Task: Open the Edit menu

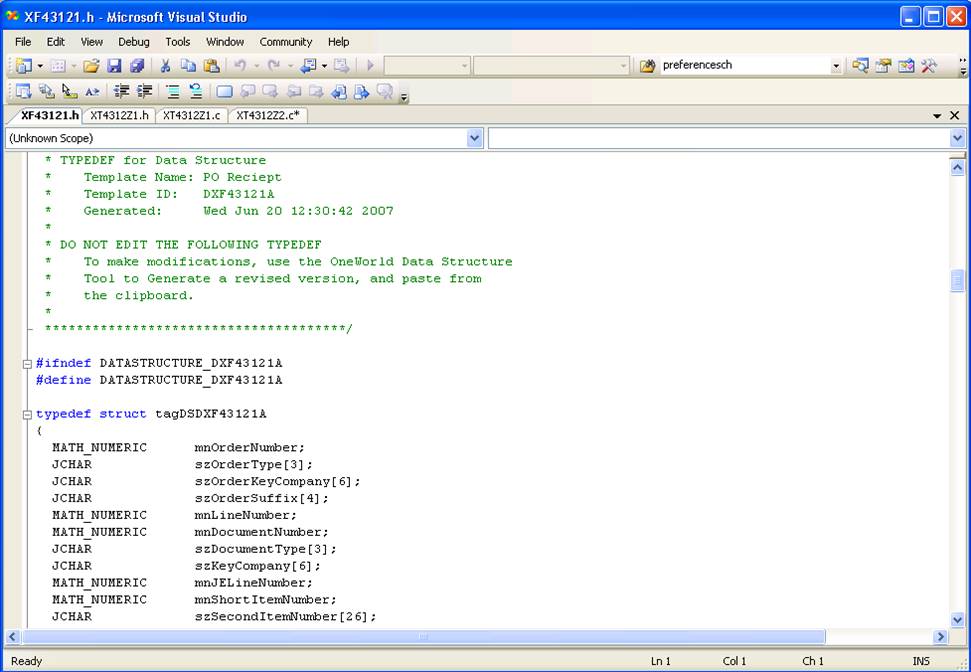Action: (x=56, y=42)
